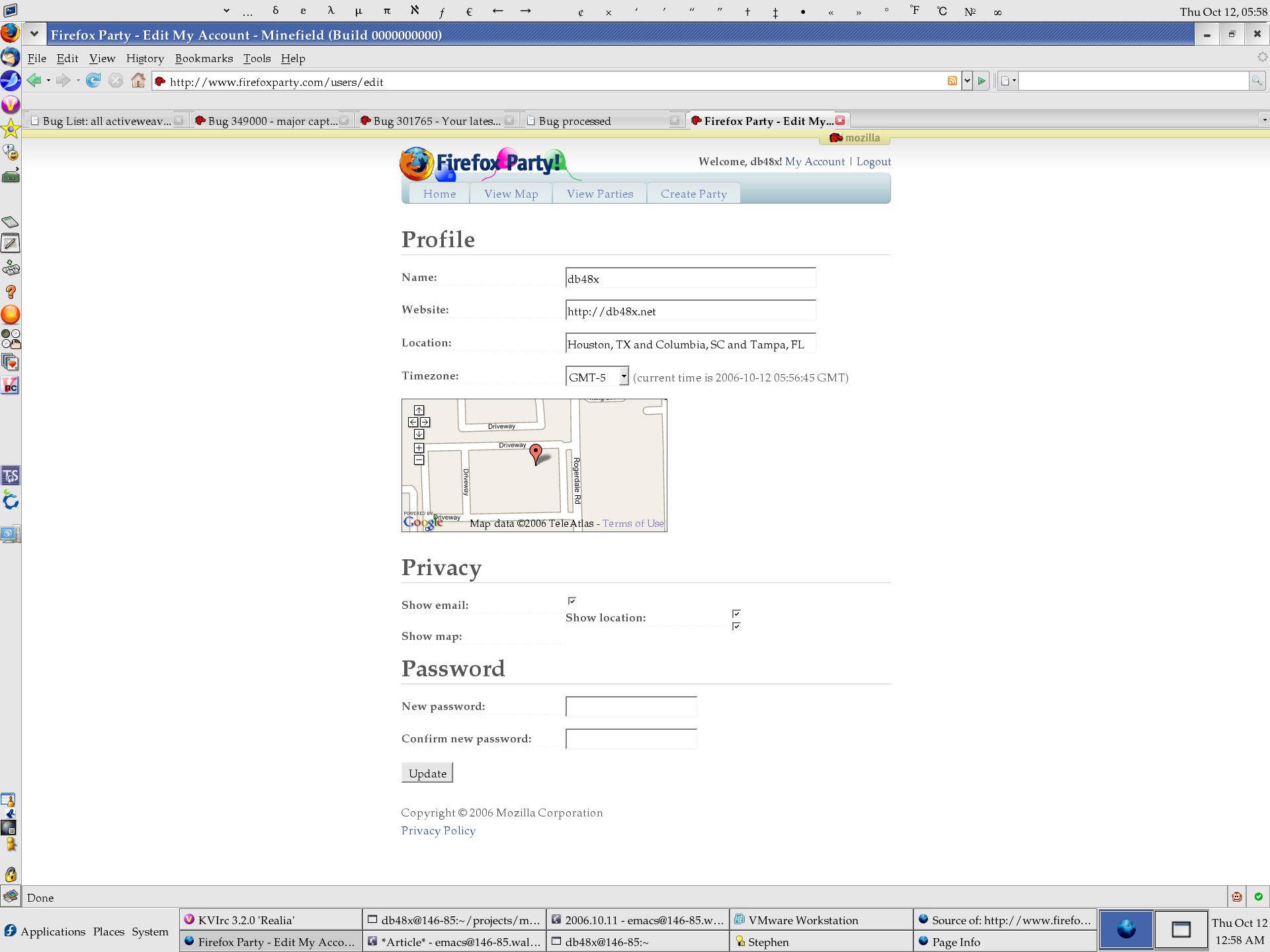Open the notepad text editor launcher
This screenshot has width=1270, height=952.
pos(11,243)
